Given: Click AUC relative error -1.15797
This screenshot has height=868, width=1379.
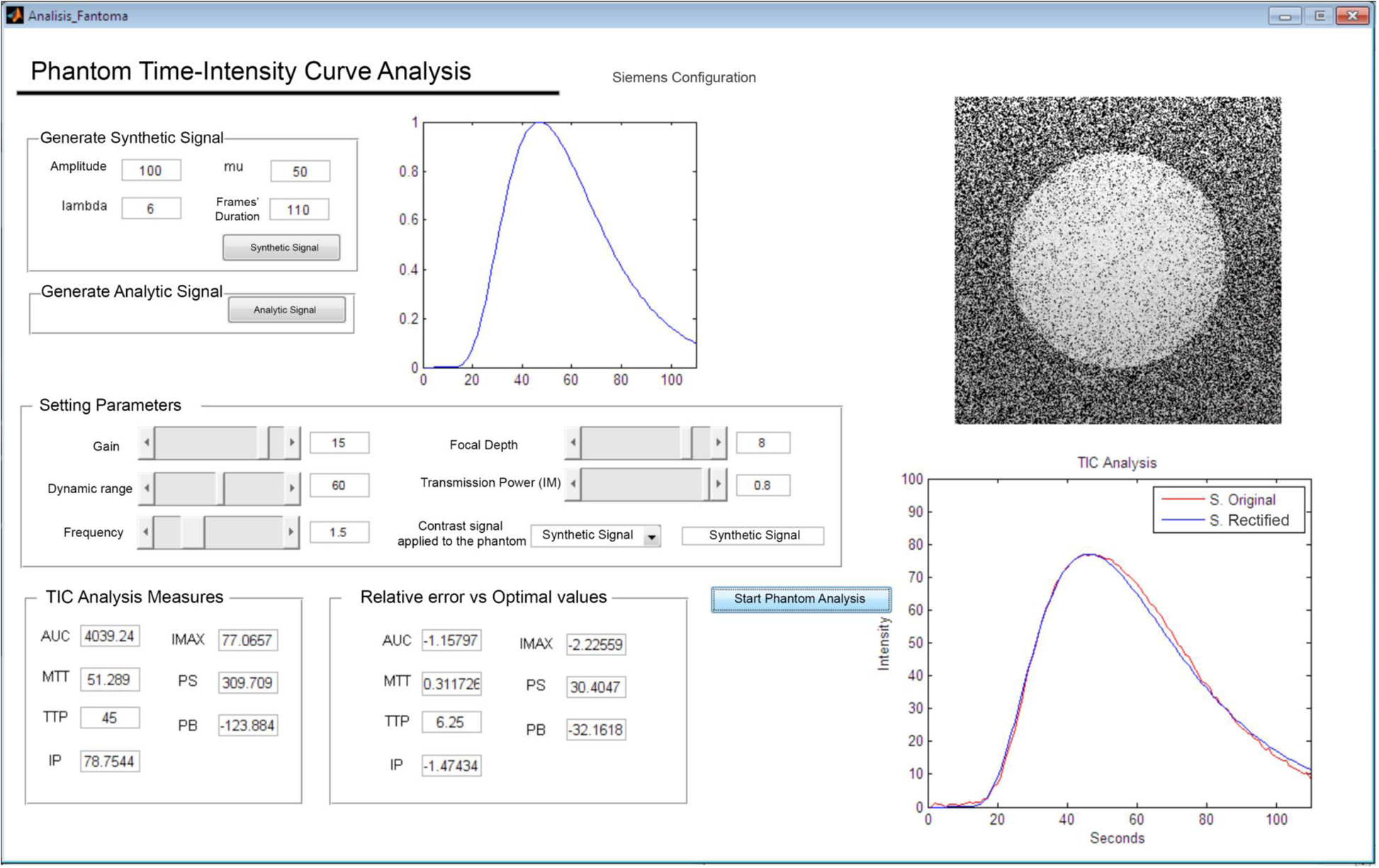Looking at the screenshot, I should point(451,641).
